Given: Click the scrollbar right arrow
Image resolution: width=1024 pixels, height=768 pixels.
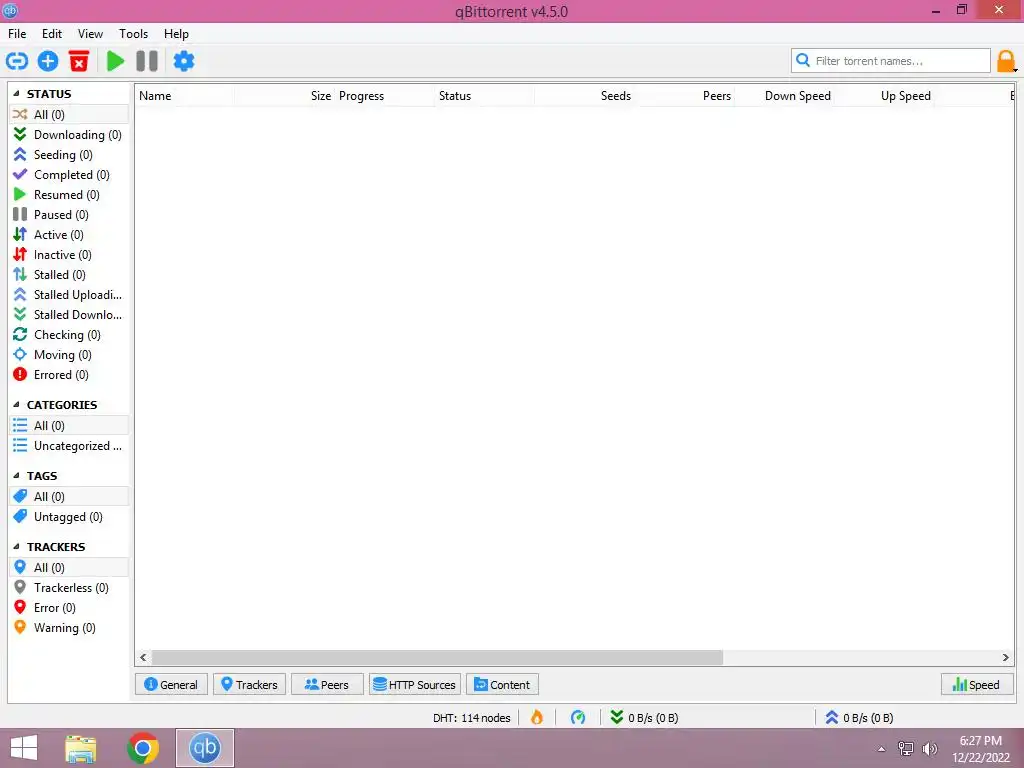Looking at the screenshot, I should 1006,657.
